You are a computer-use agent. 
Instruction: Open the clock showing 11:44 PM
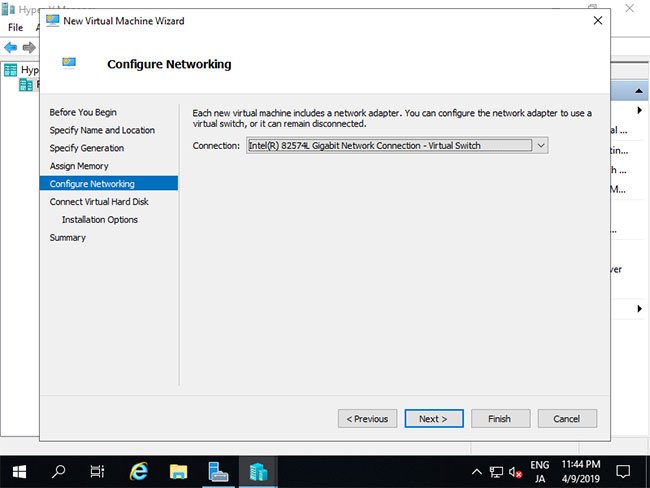[581, 472]
